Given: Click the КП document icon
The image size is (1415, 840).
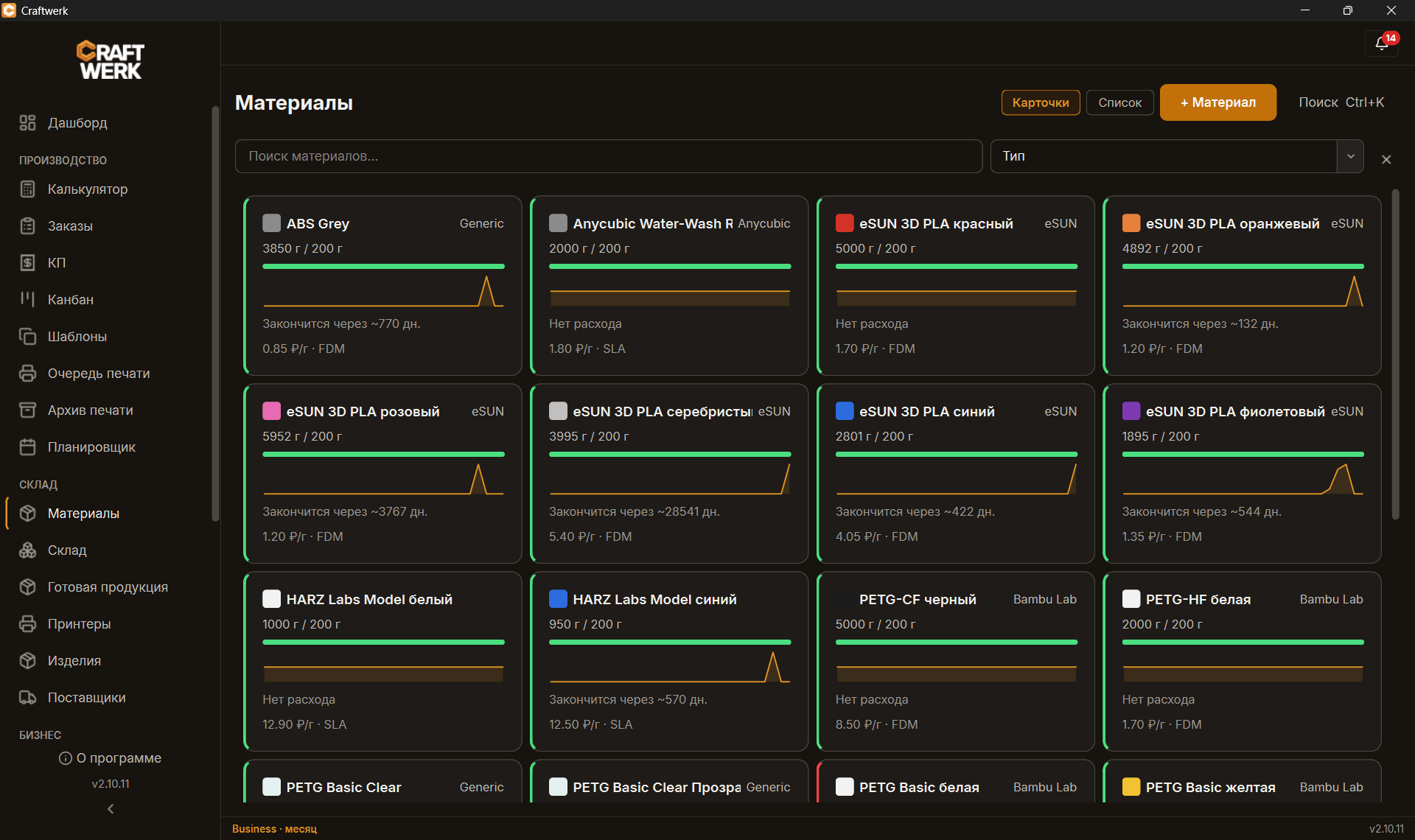Looking at the screenshot, I should 28,263.
